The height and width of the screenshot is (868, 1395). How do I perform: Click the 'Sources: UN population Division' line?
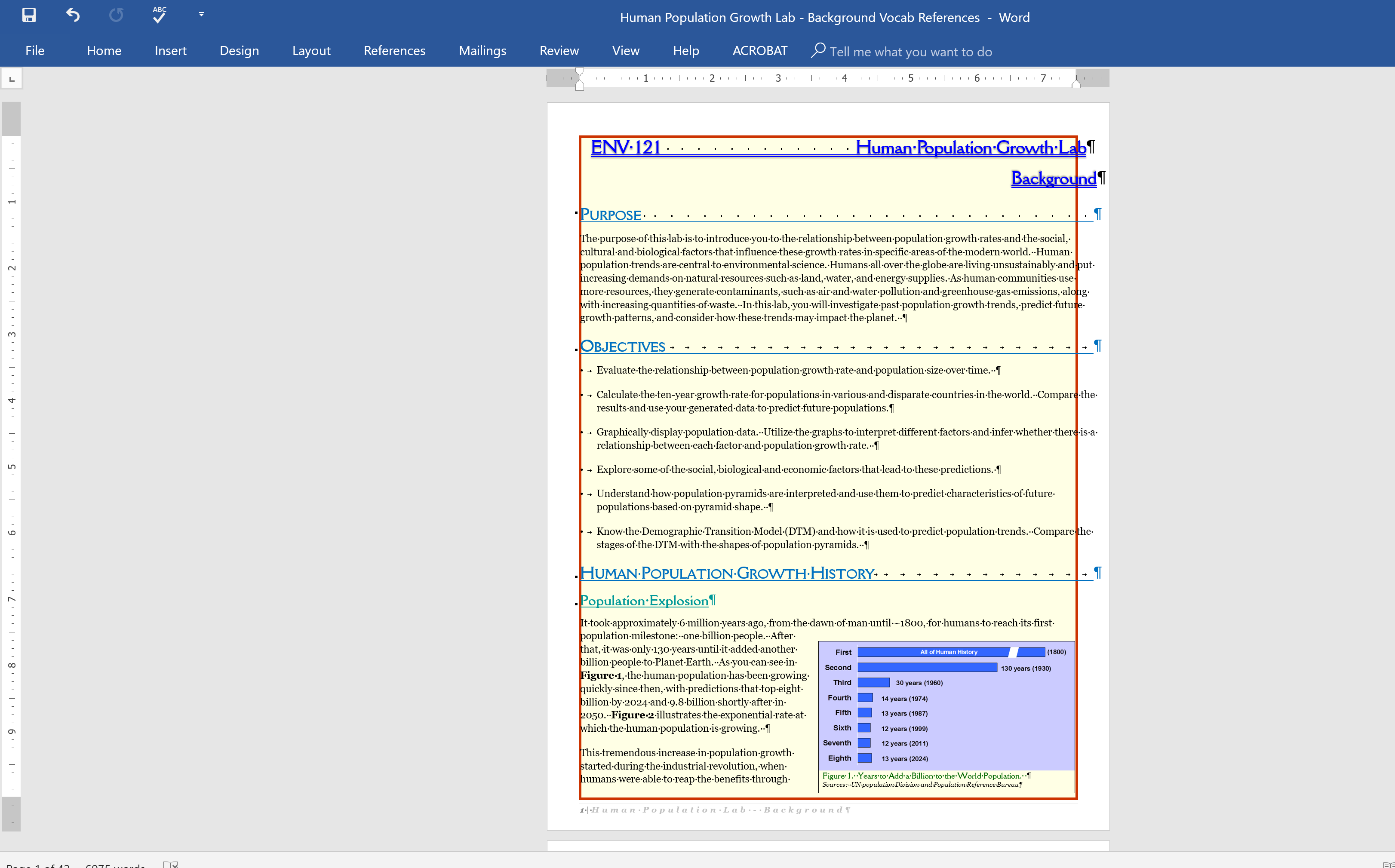(x=922, y=785)
